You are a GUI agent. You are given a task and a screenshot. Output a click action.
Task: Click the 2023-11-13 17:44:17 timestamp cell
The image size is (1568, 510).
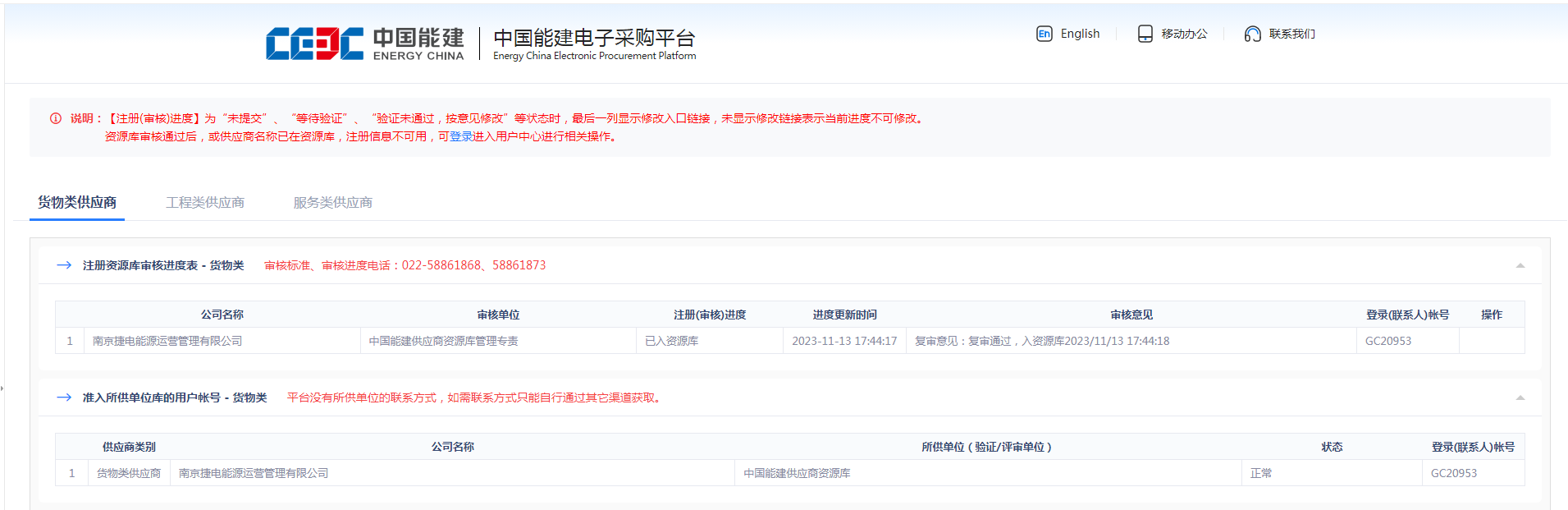pos(844,341)
